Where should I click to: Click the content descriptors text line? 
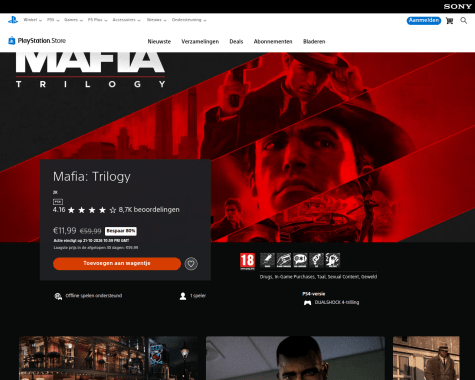coord(318,277)
